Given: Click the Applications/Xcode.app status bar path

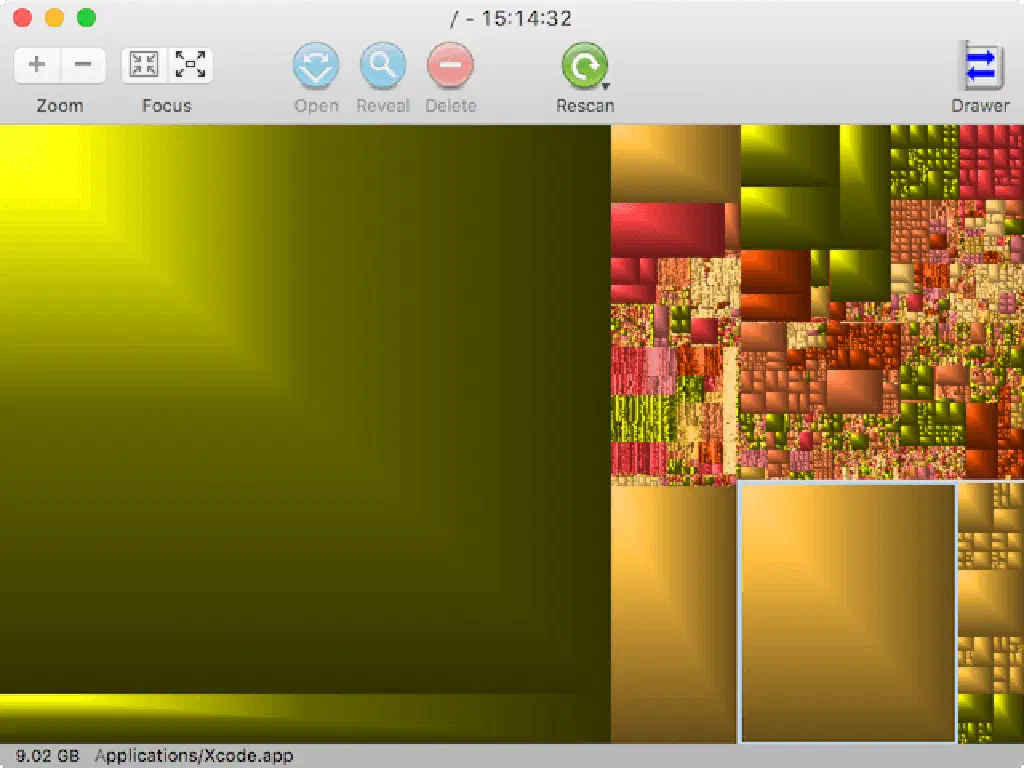Looking at the screenshot, I should click(x=194, y=756).
